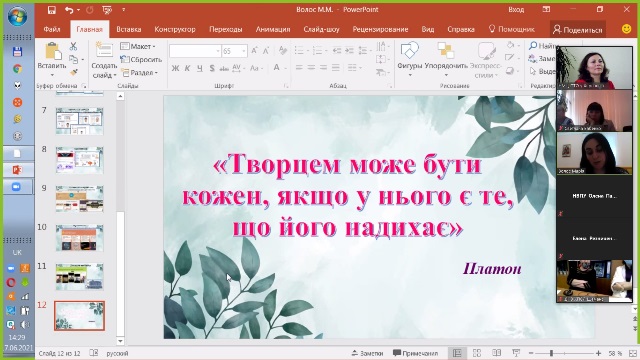Switch to the Вид tab
The height and width of the screenshot is (360, 640).
coord(428,29)
